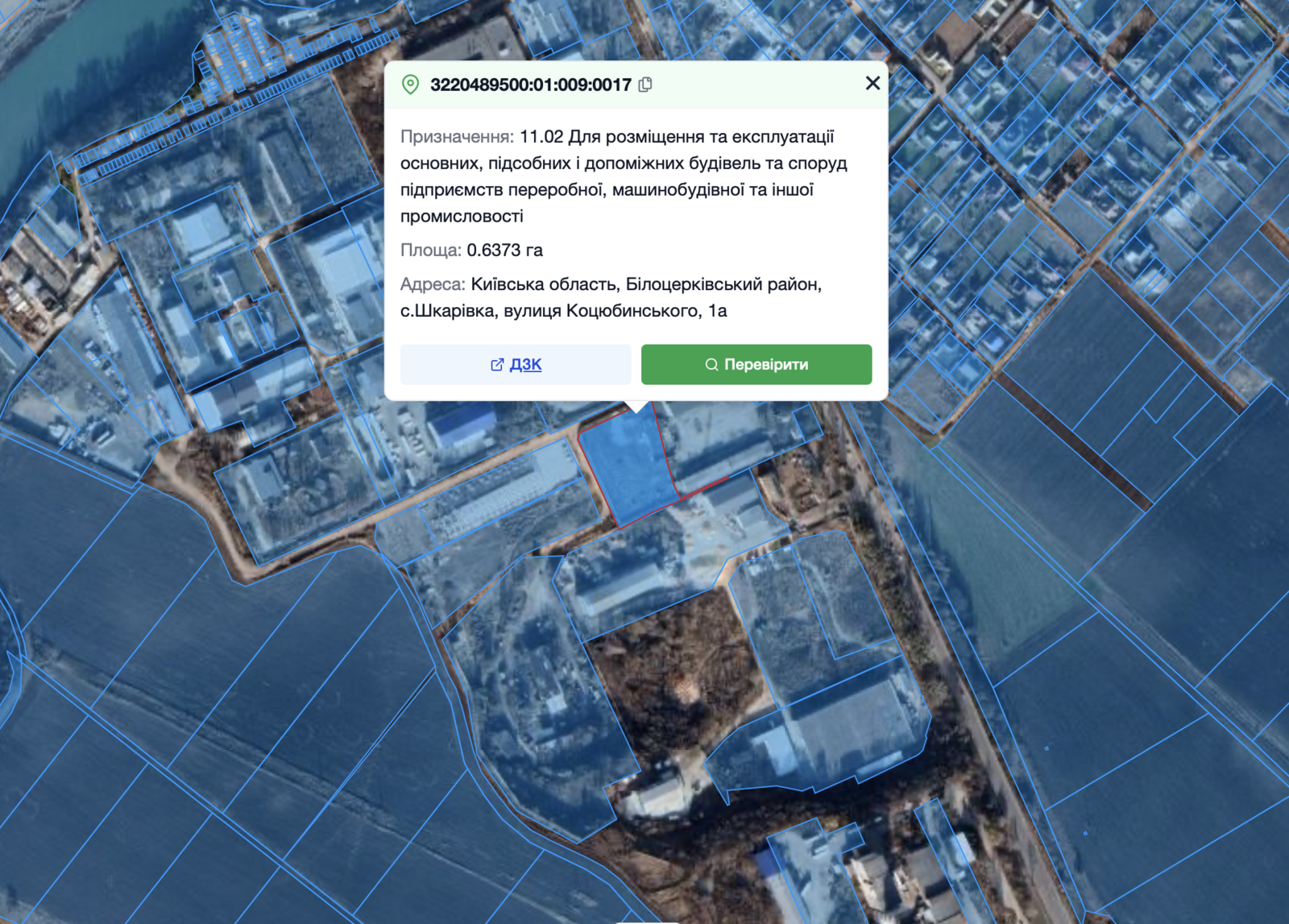Copy the cadastral number with the copy icon
The height and width of the screenshot is (924, 1289).
click(x=645, y=85)
